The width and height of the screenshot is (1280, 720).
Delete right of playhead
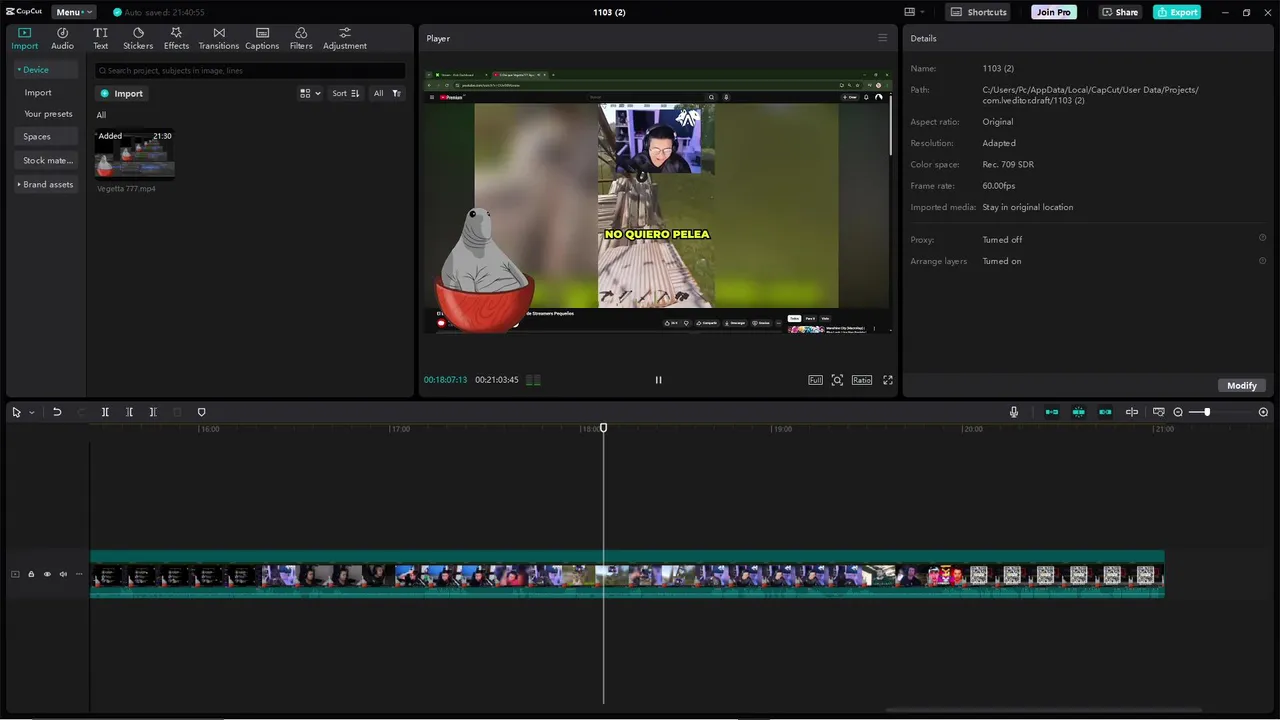point(153,412)
